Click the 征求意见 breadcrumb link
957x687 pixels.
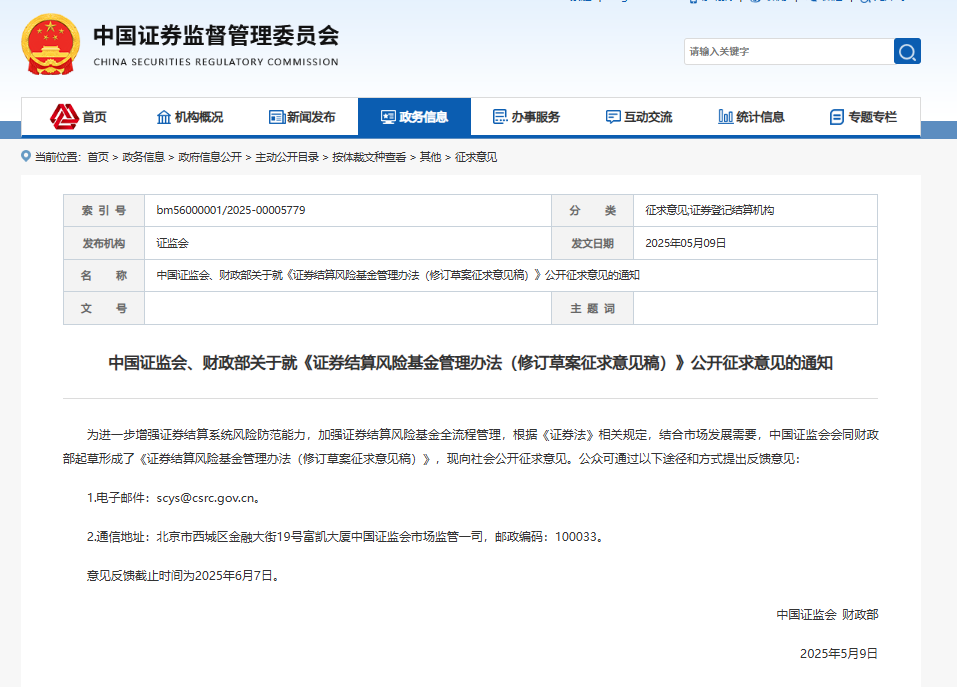coord(476,157)
